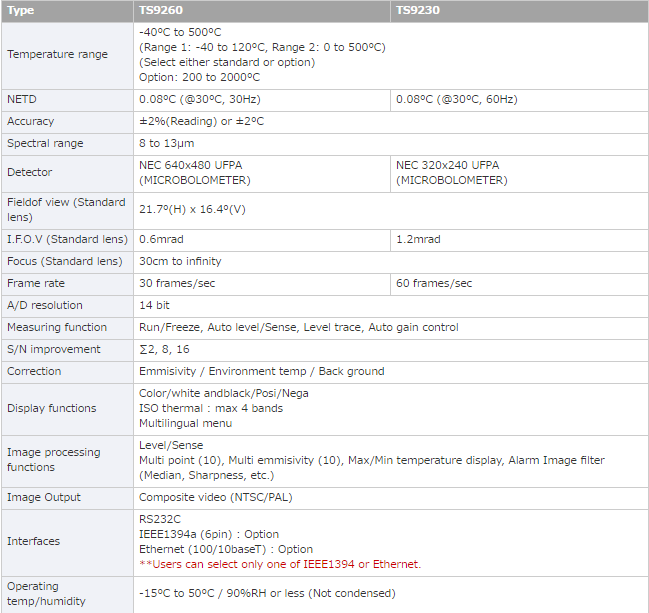
Task: Select 'I.F.O.V (Standard lens)' label
Action: 67,239
